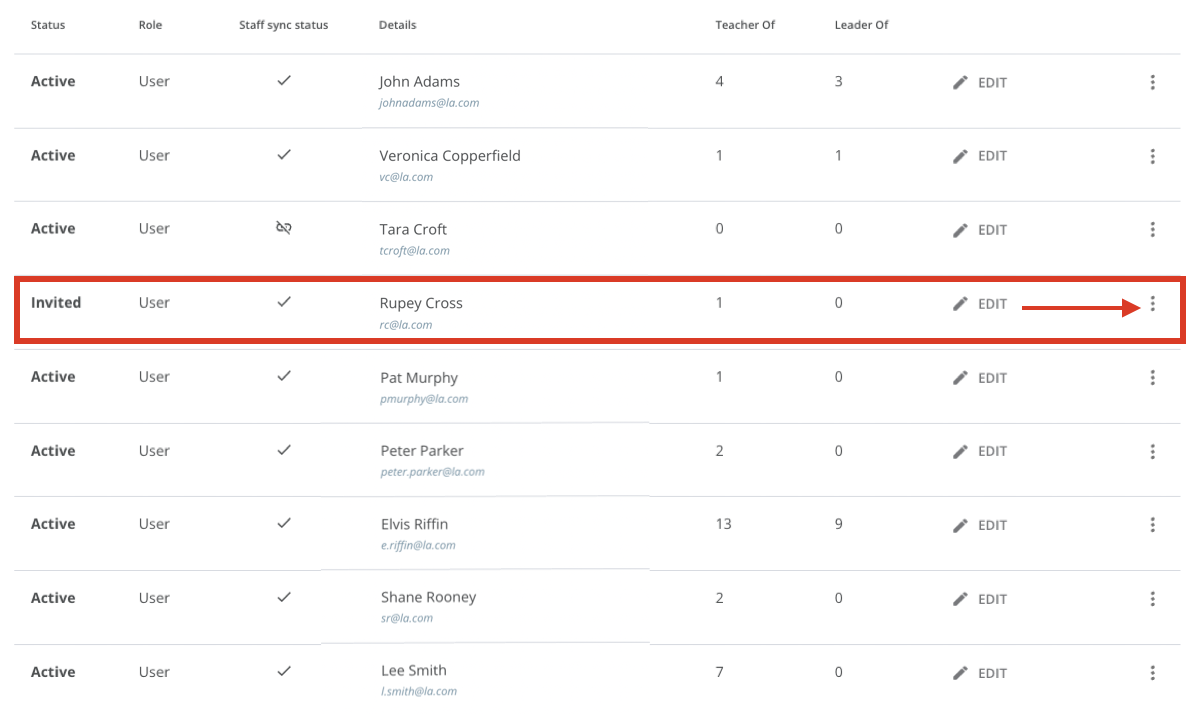Show more actions for Lee Smith
1200x714 pixels.
1153,672
